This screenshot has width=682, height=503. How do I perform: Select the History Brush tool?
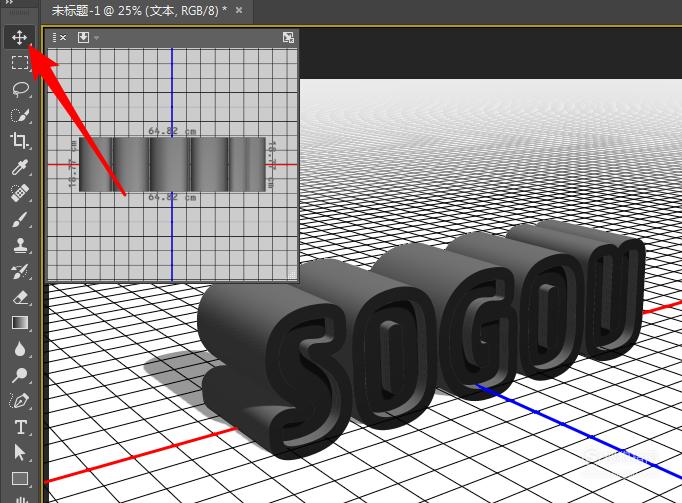tap(20, 271)
